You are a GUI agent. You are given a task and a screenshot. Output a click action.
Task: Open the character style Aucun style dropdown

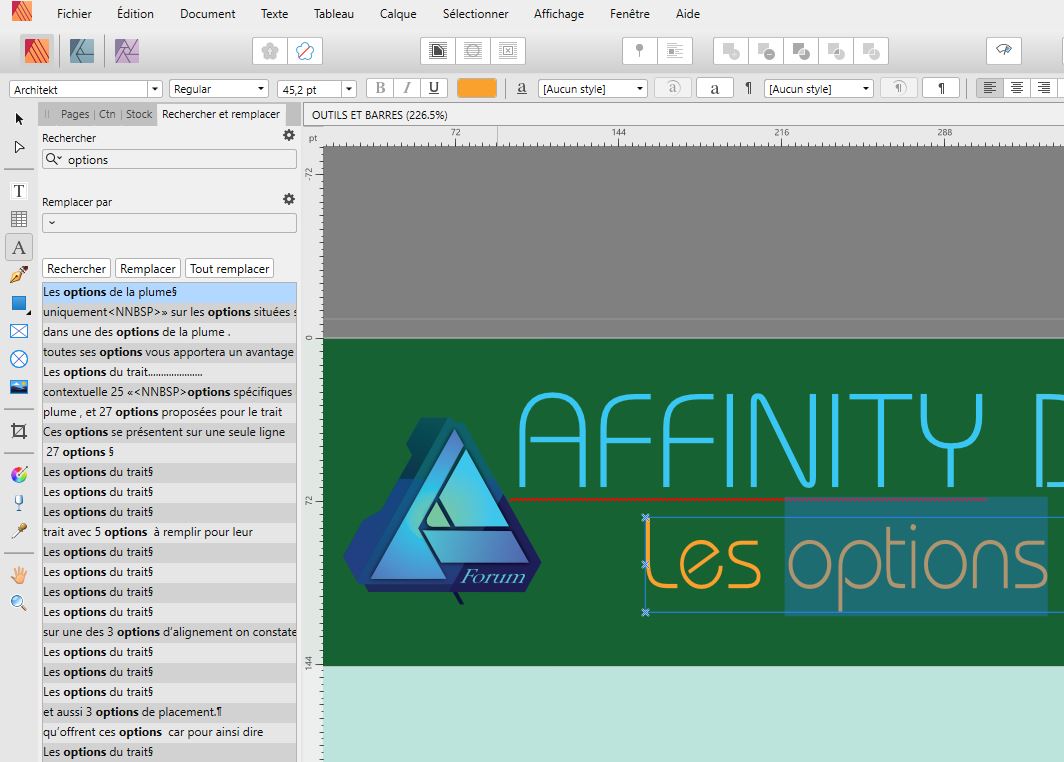point(592,89)
